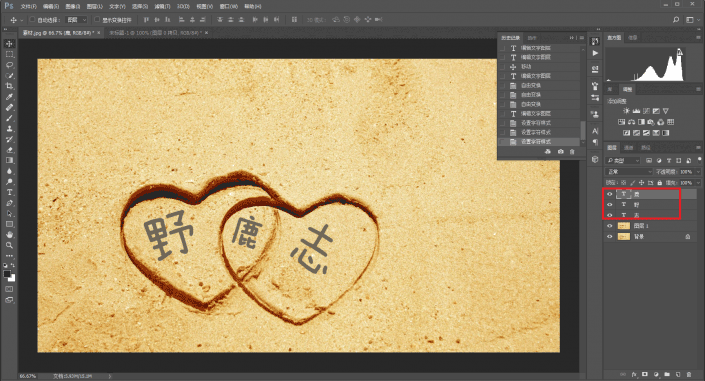Add a Curves adjustment layer
The image size is (705, 381).
[x=646, y=111]
